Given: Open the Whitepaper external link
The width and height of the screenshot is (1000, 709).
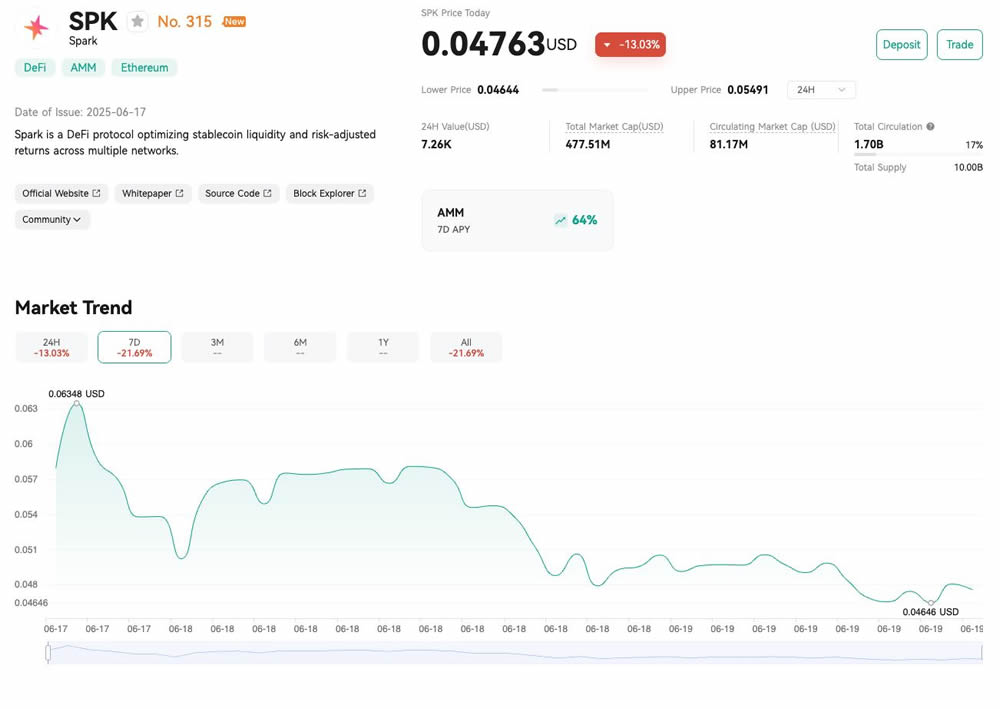Looking at the screenshot, I should coord(152,193).
